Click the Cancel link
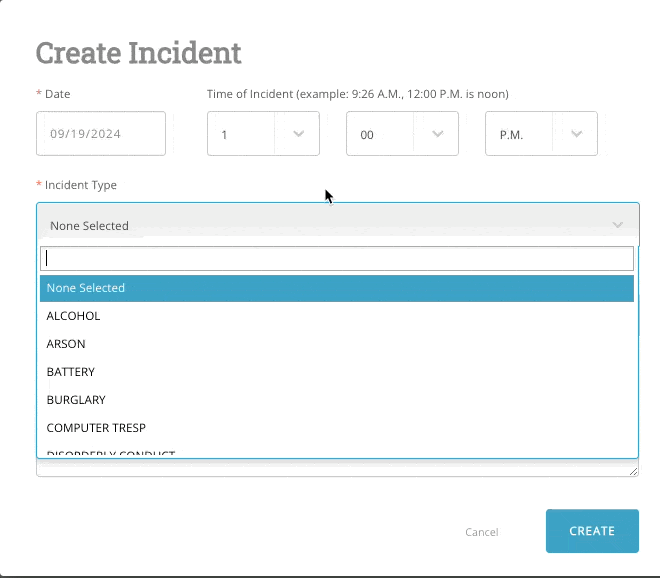This screenshot has height=578, width=660. 481,532
